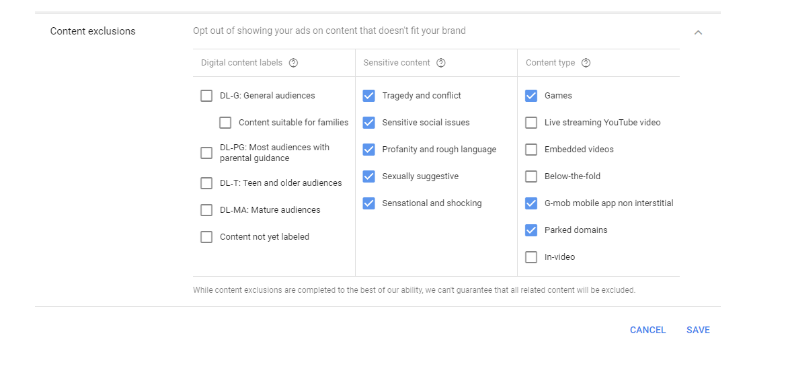Enable DL-G: General audiences checkbox

pos(206,96)
